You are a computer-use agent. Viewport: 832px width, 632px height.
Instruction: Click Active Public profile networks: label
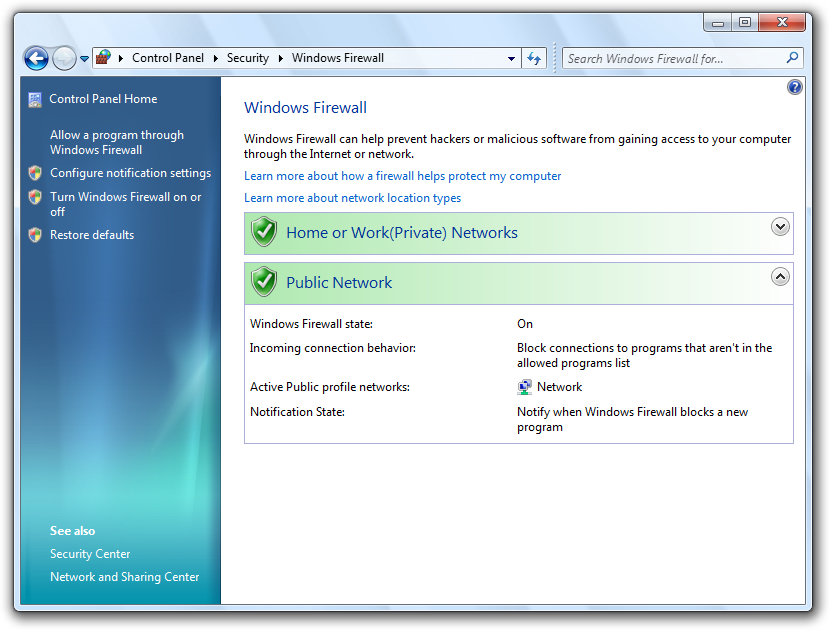pos(330,387)
